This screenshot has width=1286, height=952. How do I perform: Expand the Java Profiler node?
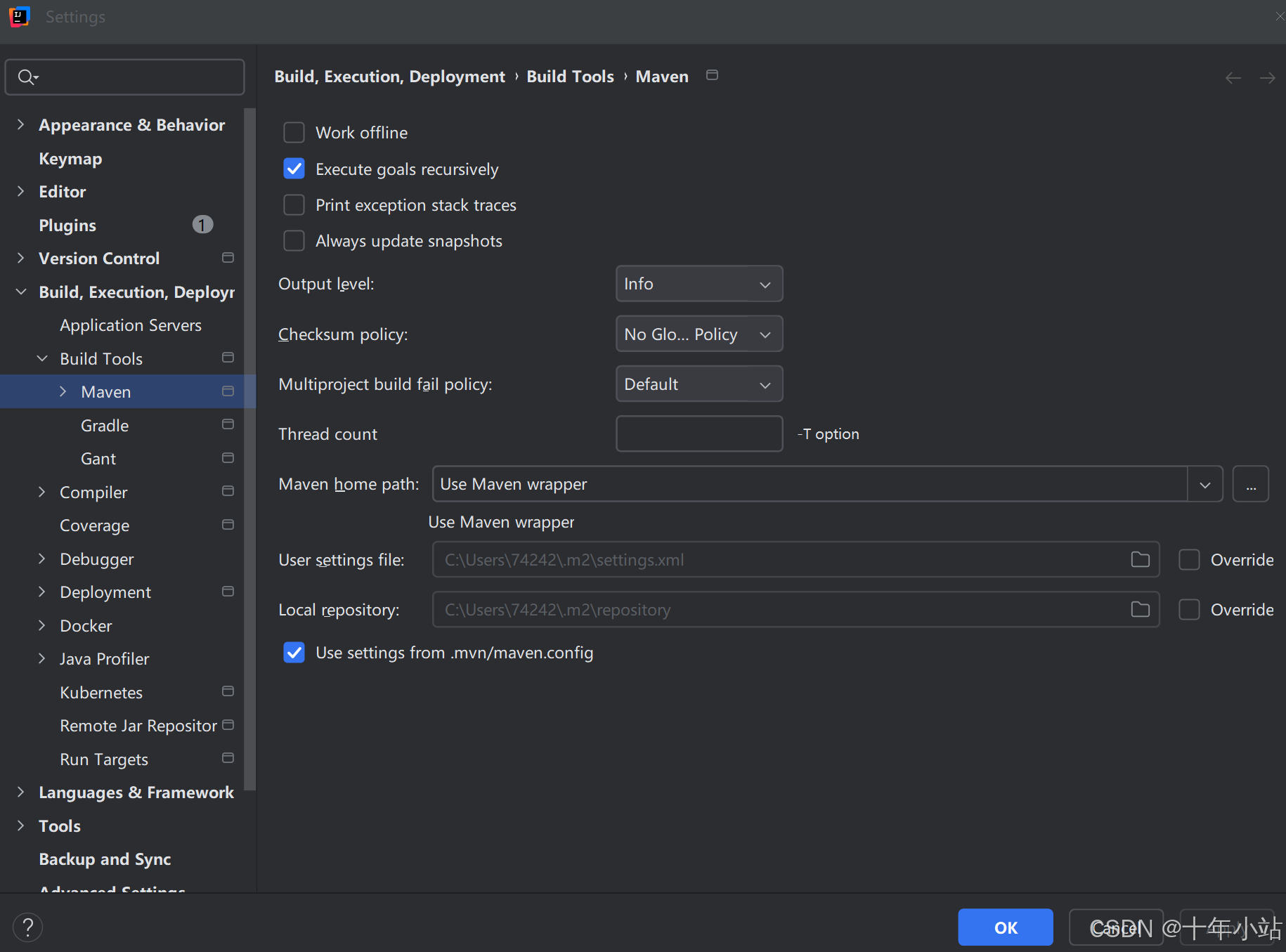tap(42, 658)
